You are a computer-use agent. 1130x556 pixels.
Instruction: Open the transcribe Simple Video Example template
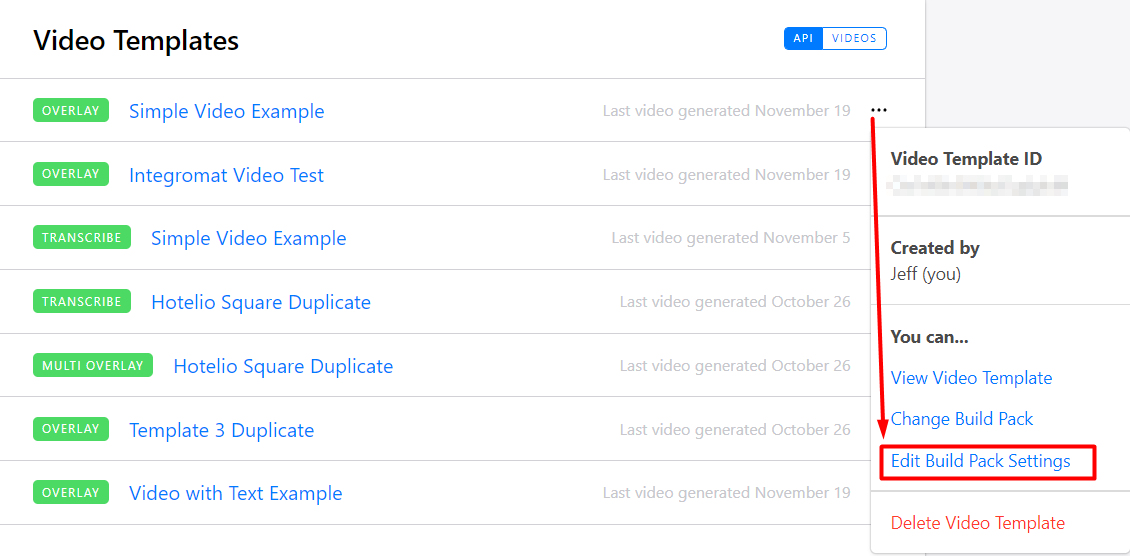pyautogui.click(x=248, y=238)
